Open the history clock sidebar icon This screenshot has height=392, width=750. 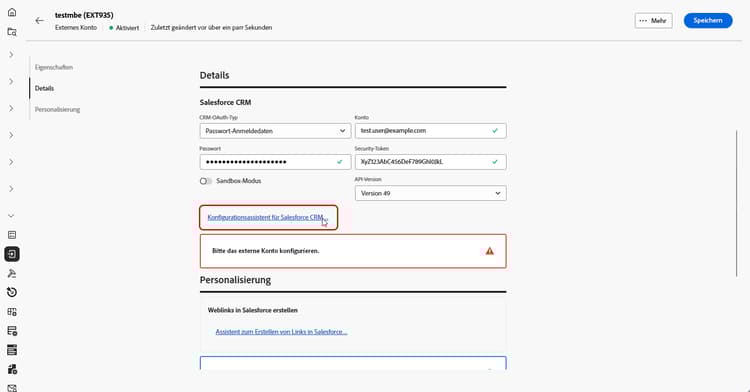tap(12, 293)
